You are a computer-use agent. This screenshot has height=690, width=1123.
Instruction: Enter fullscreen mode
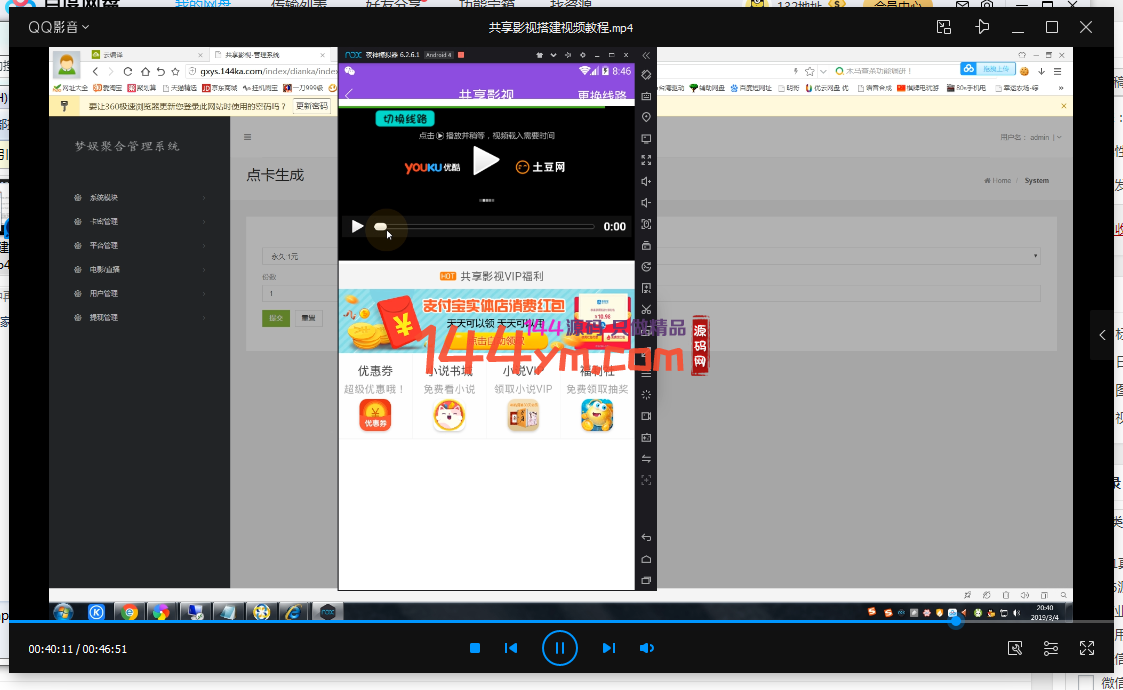(x=1087, y=649)
